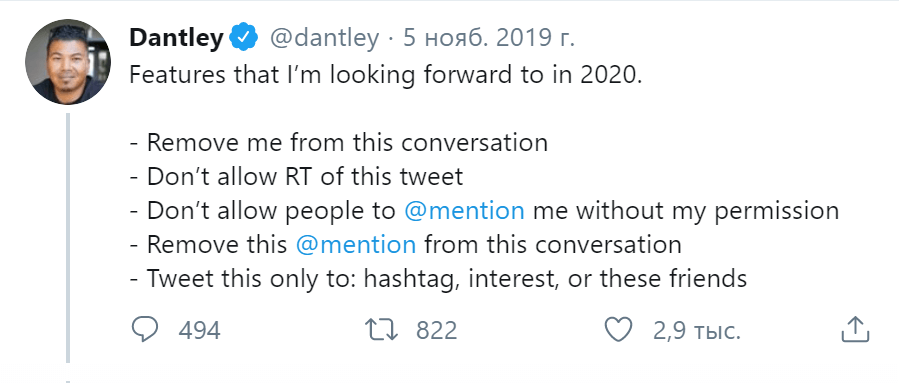Click the blue verified badge
899x383 pixels.
tap(244, 38)
